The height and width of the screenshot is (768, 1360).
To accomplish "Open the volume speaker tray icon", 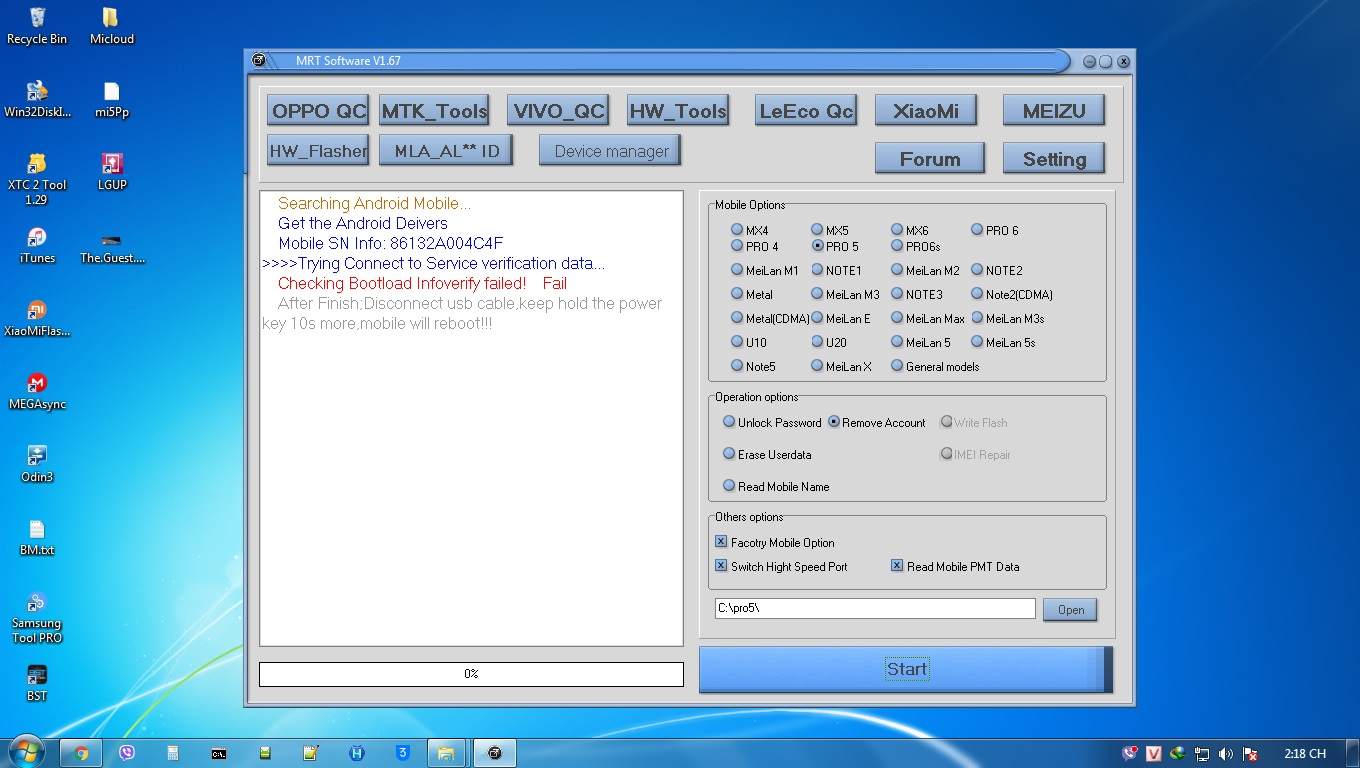I will [x=1226, y=753].
